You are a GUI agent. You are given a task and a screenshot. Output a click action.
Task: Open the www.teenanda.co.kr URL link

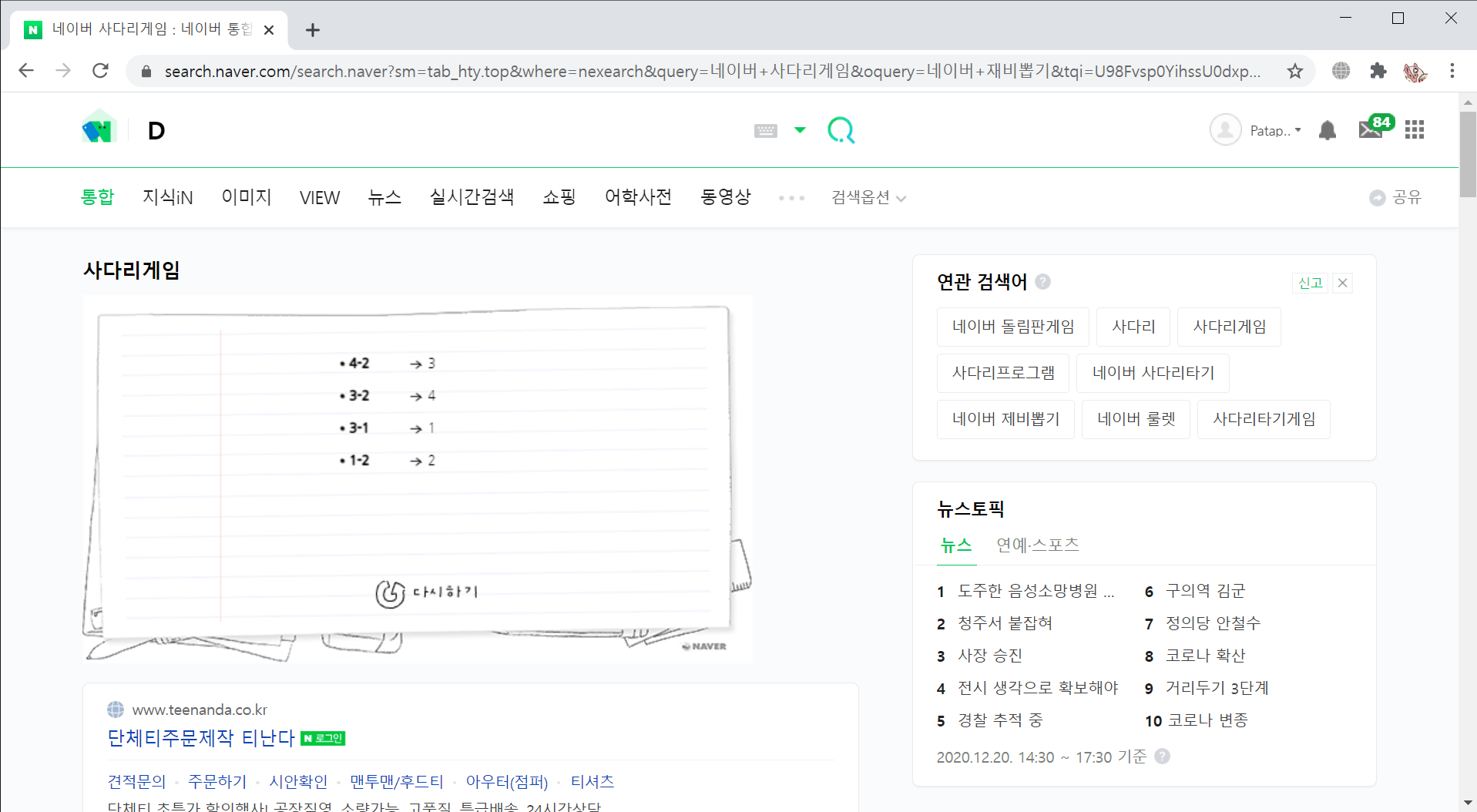[x=200, y=710]
